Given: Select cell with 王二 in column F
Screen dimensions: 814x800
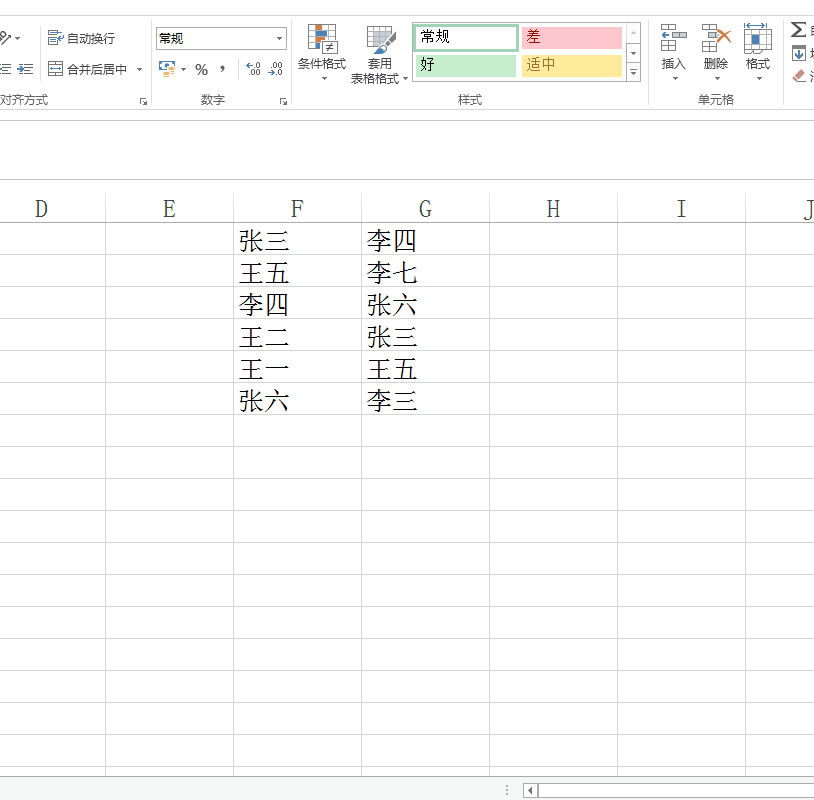Looking at the screenshot, I should point(297,335).
